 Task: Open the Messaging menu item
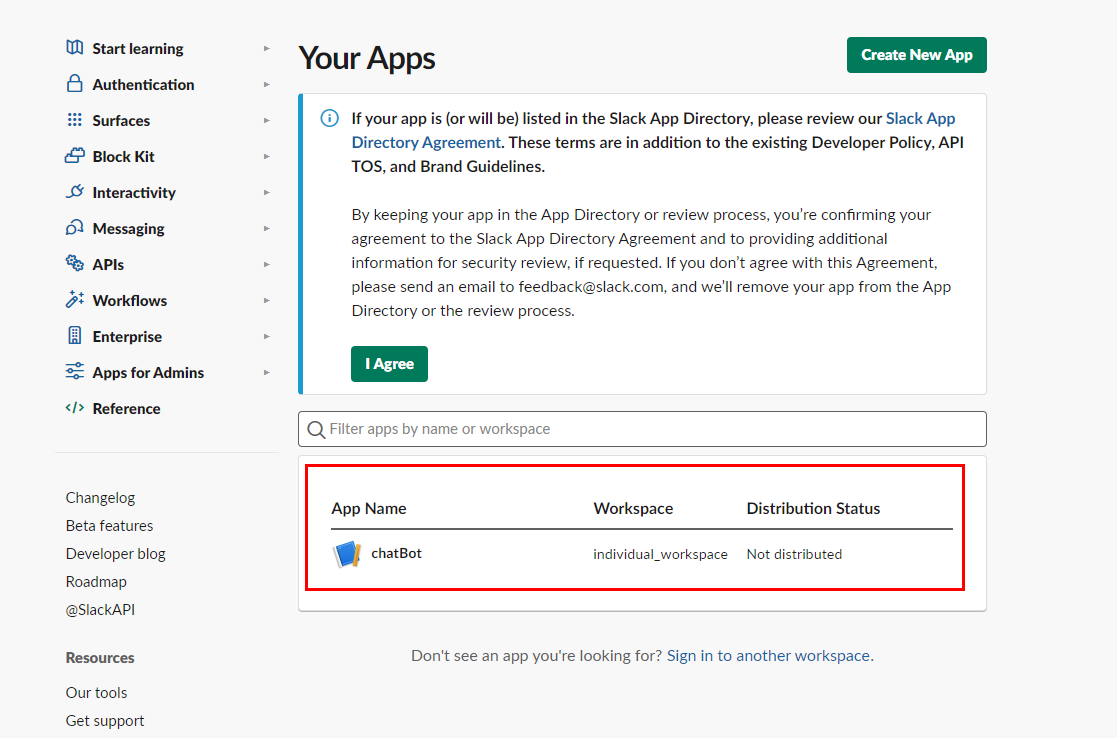(x=128, y=229)
